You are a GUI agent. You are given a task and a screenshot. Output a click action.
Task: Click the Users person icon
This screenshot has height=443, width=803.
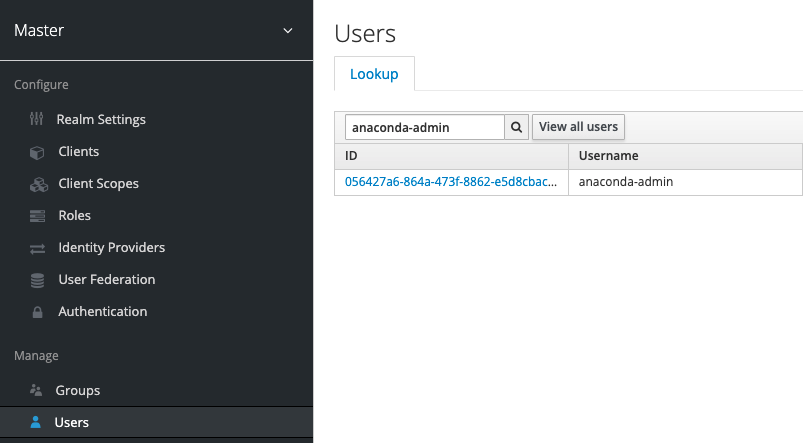35,422
